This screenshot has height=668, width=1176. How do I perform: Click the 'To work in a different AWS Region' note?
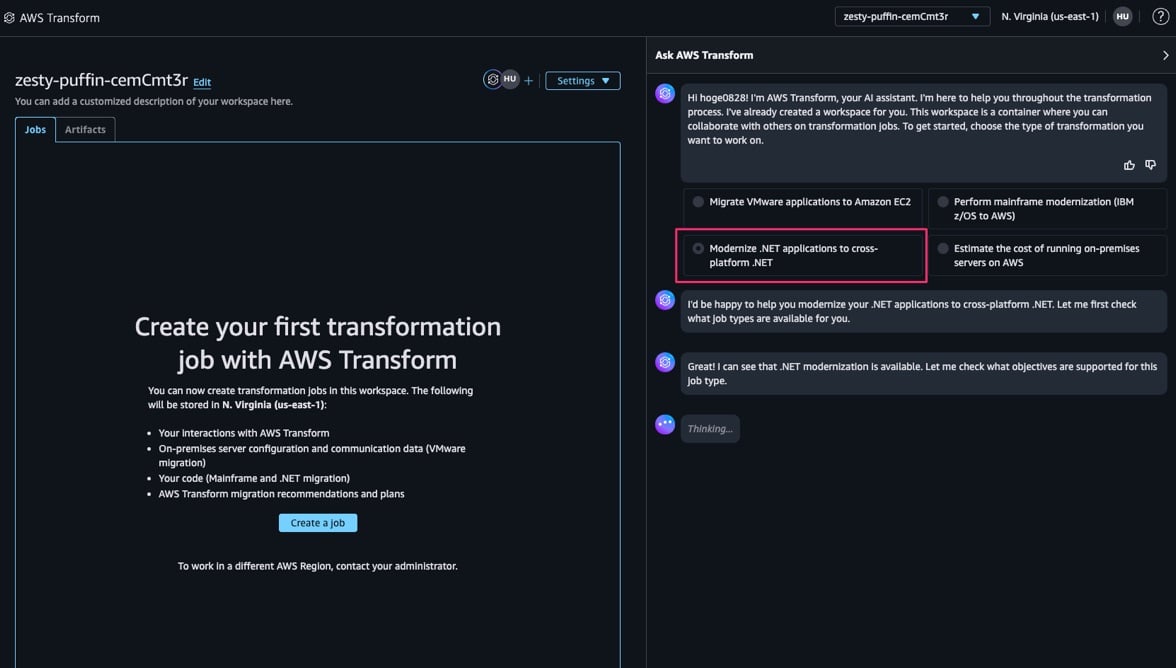[318, 566]
